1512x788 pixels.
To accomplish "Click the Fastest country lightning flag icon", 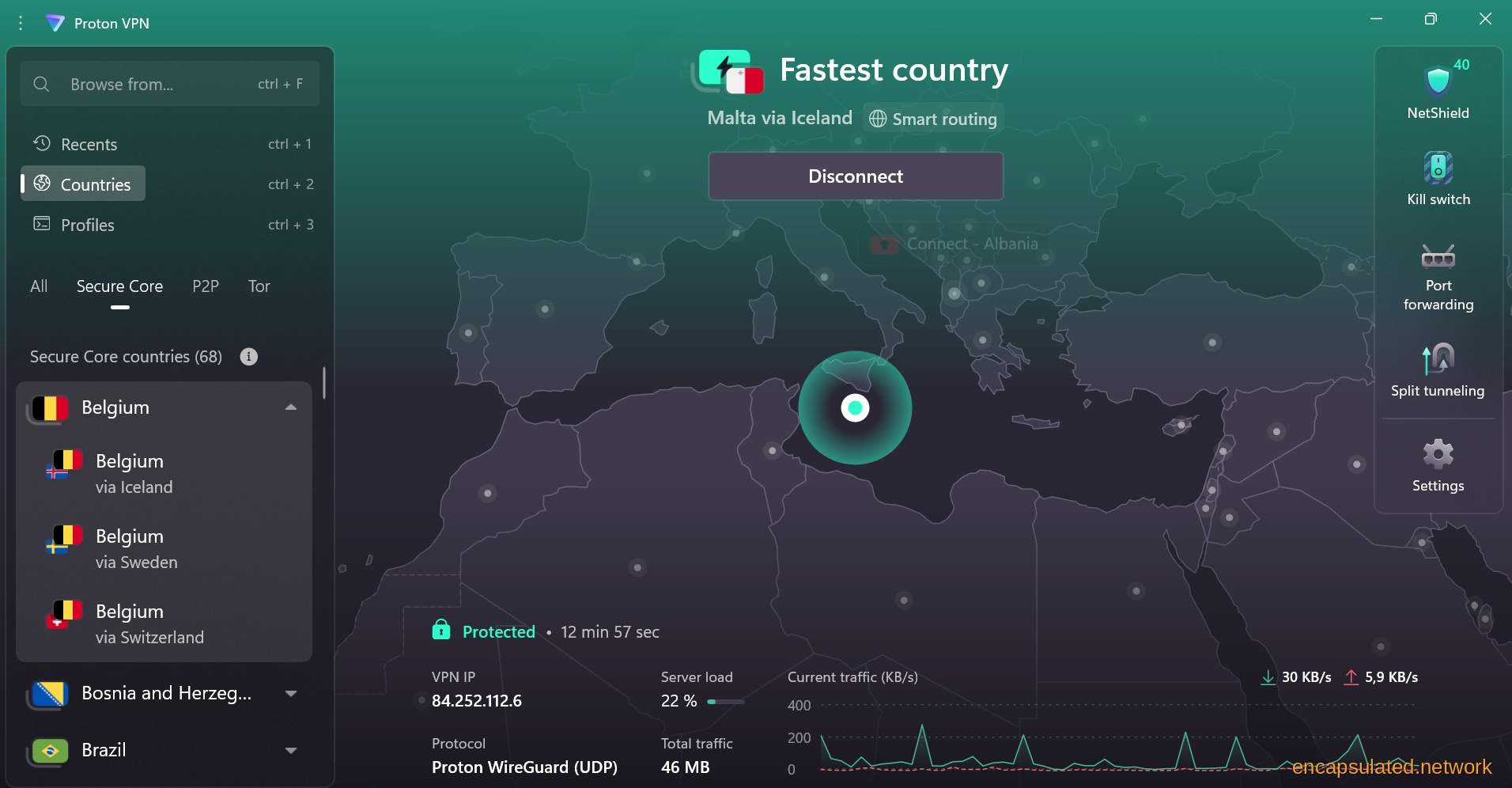I will tap(728, 71).
